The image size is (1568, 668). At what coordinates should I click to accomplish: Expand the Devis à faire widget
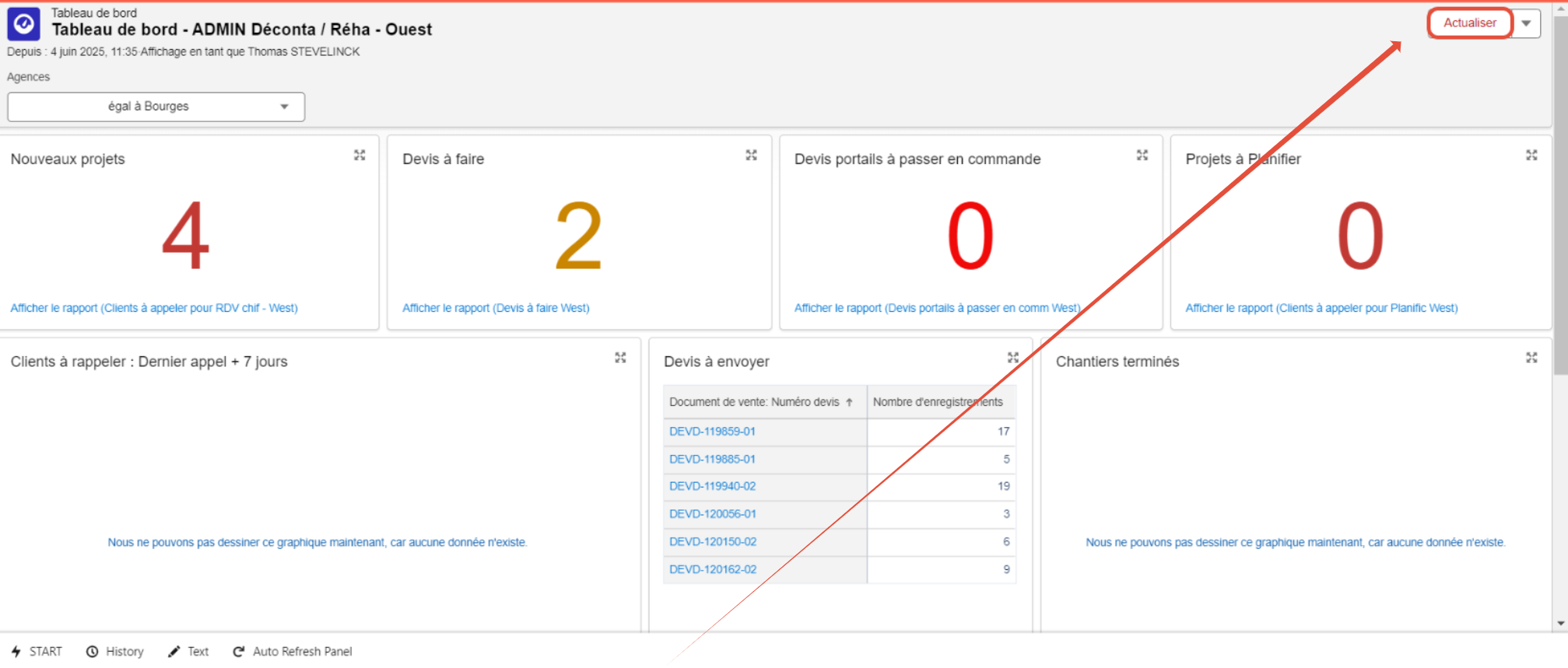tap(751, 156)
